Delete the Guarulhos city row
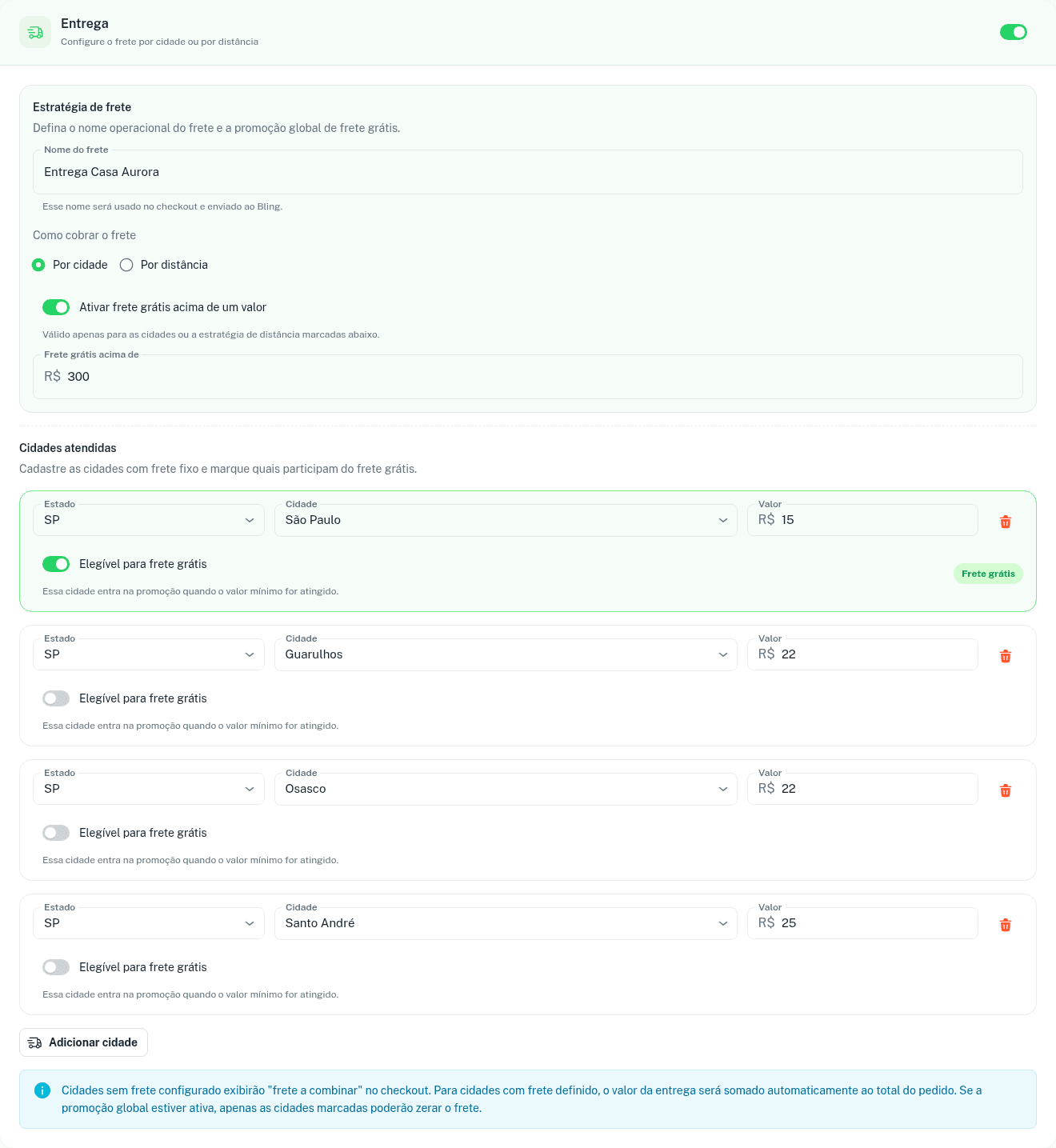The image size is (1056, 1148). (x=1006, y=656)
